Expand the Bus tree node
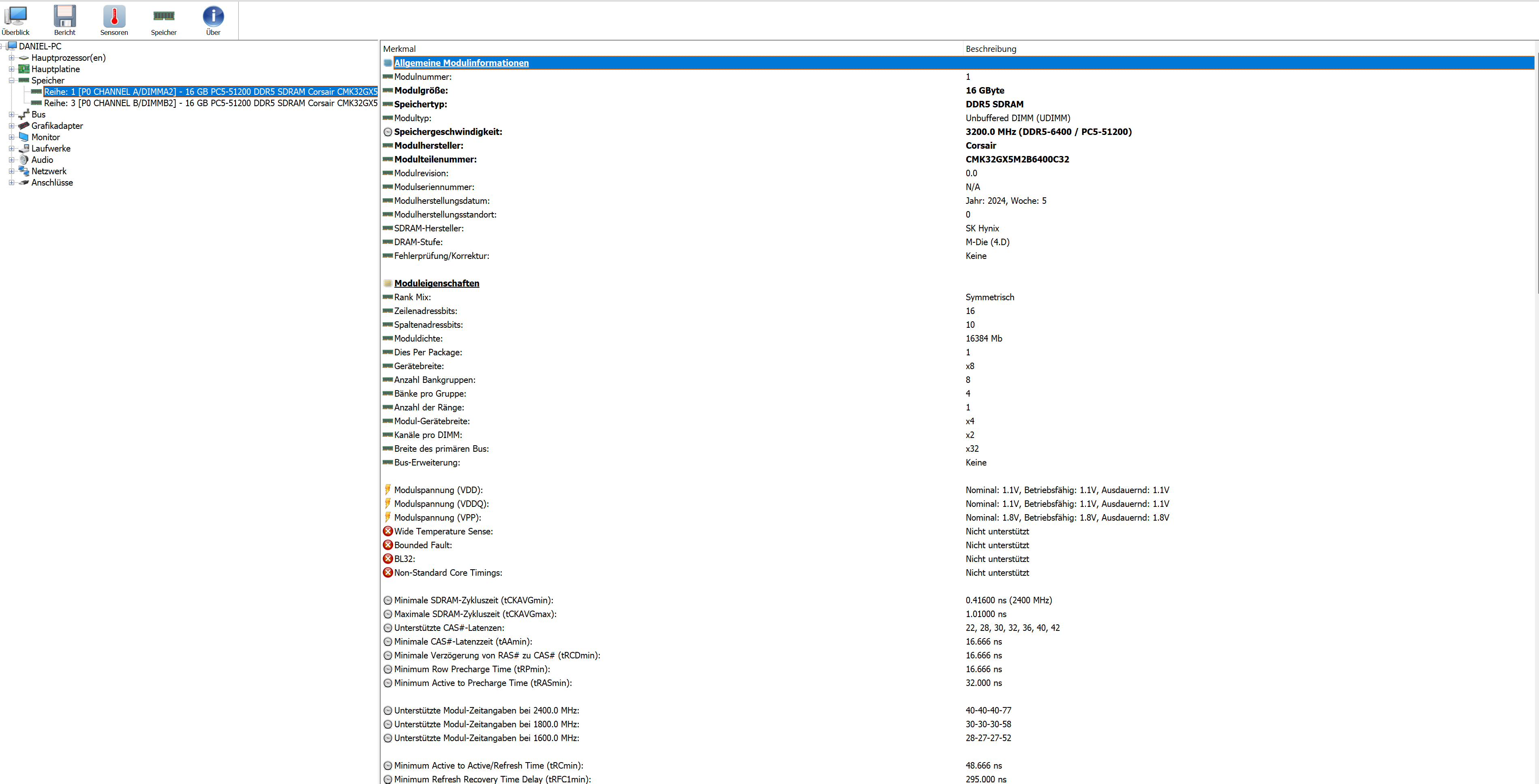The width and height of the screenshot is (1539, 784). coord(12,114)
